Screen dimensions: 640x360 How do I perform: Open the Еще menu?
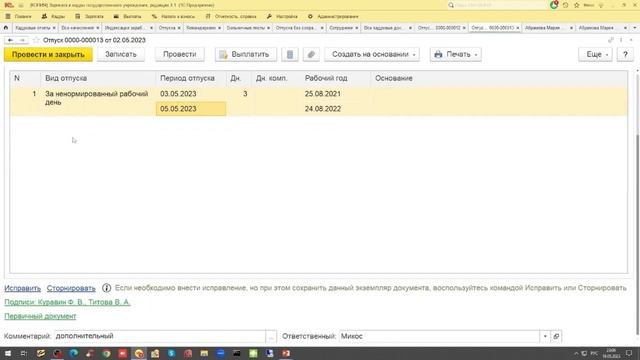click(595, 54)
